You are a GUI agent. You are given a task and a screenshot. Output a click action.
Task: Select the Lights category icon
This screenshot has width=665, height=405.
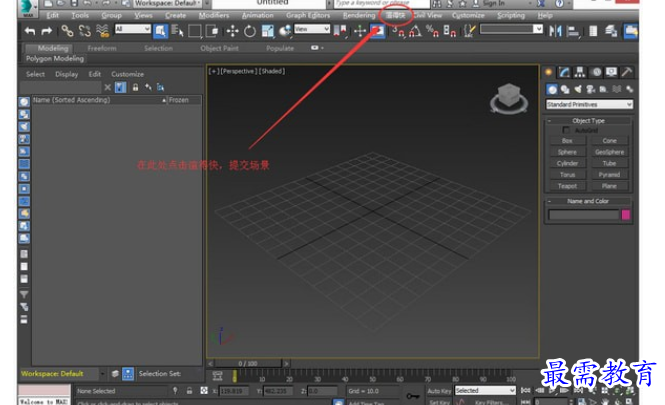[x=579, y=89]
